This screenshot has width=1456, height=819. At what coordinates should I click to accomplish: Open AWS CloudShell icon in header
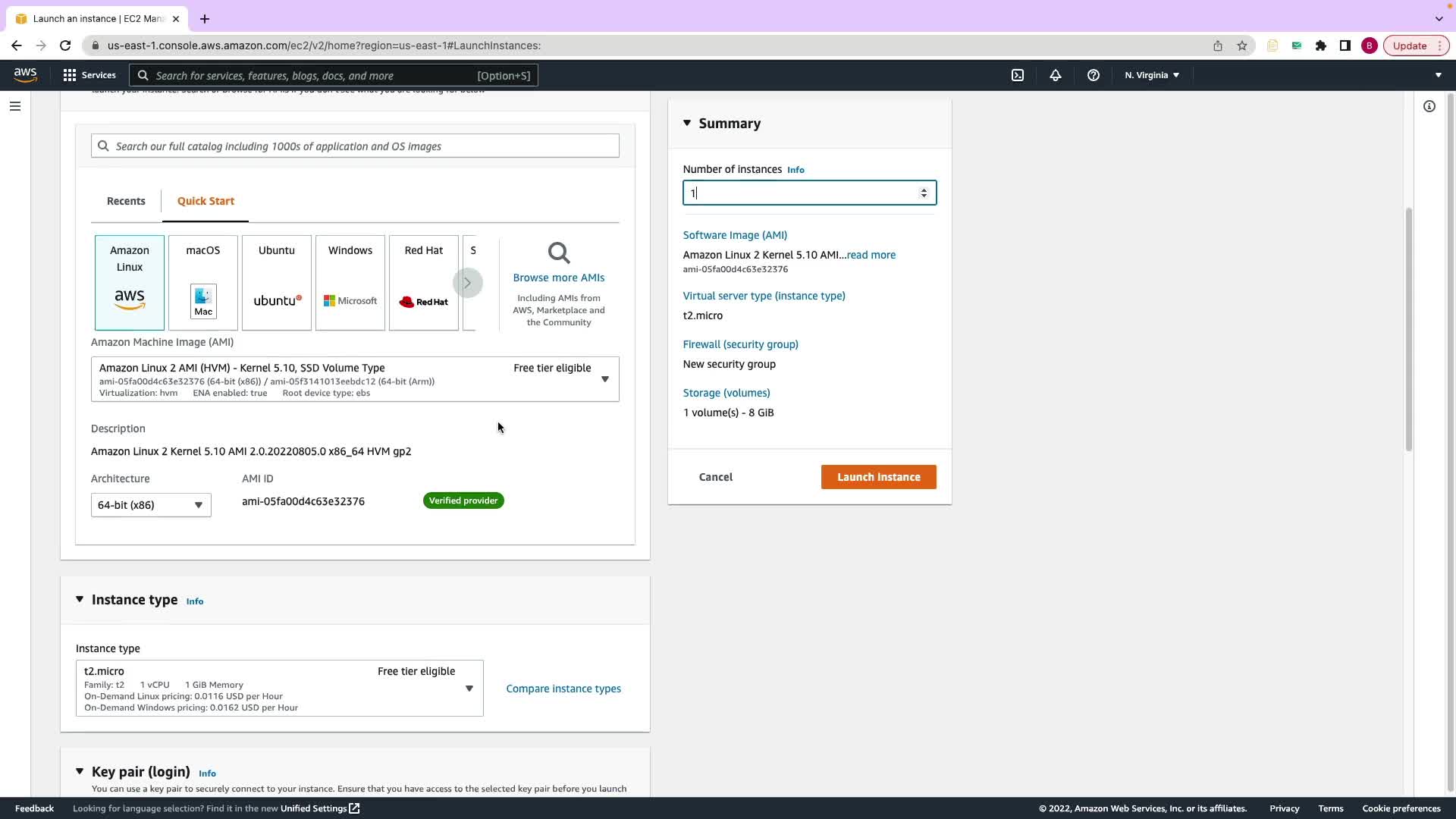coord(1018,75)
